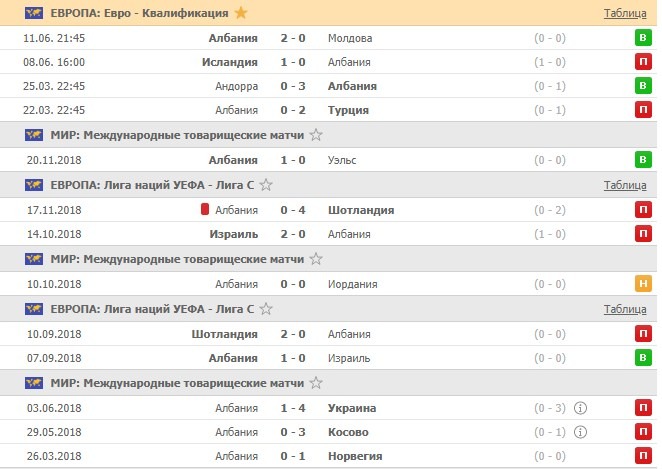The width and height of the screenshot is (662, 469).
Task: Click red П badge for Исландия–Албания
Action: tap(641, 62)
